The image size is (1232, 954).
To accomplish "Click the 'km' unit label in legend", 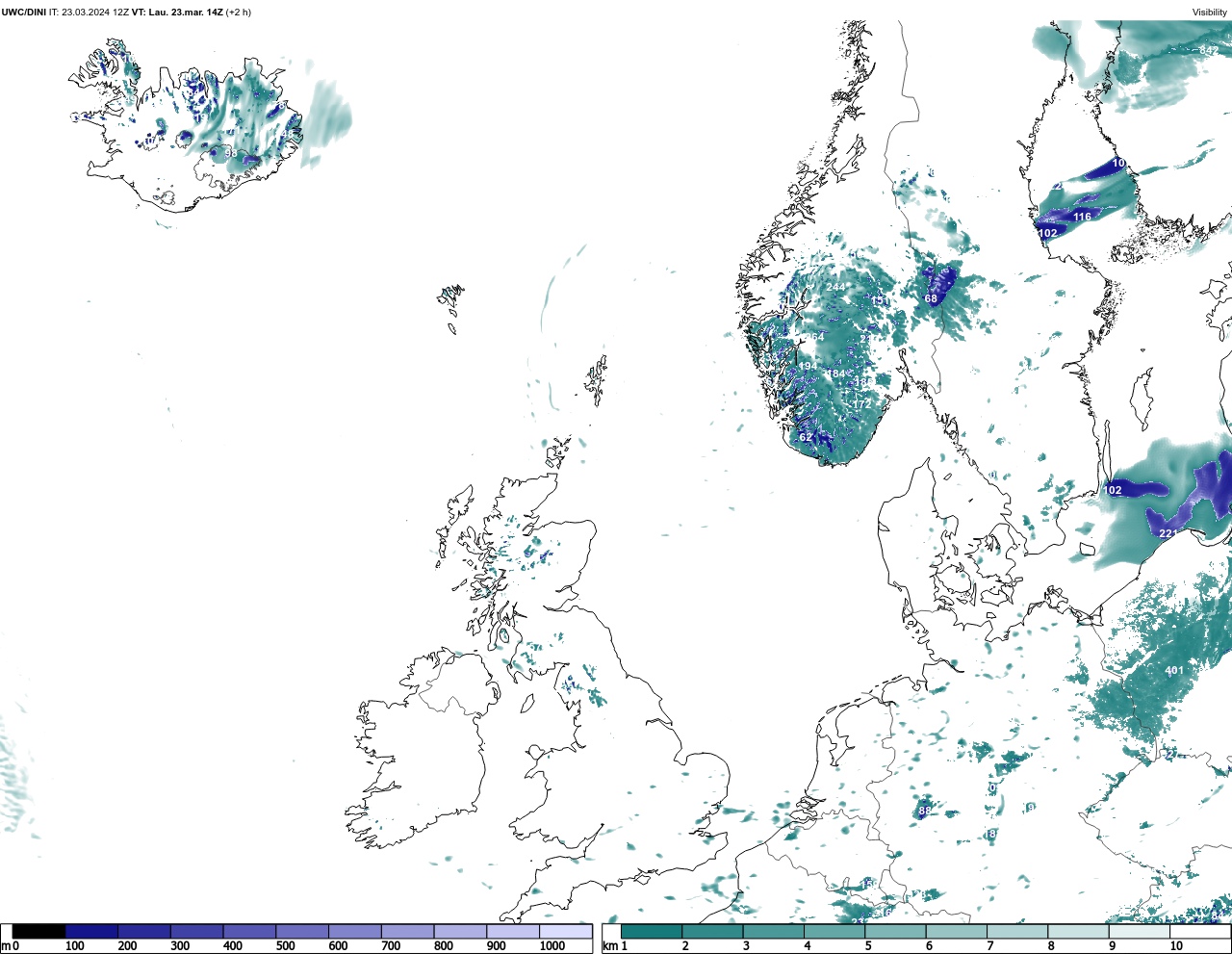I will click(x=608, y=946).
